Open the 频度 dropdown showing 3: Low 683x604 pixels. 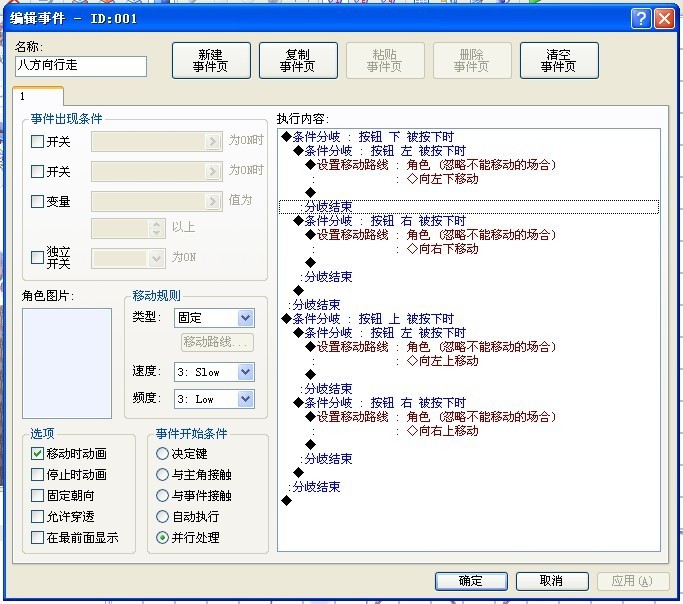coord(214,399)
